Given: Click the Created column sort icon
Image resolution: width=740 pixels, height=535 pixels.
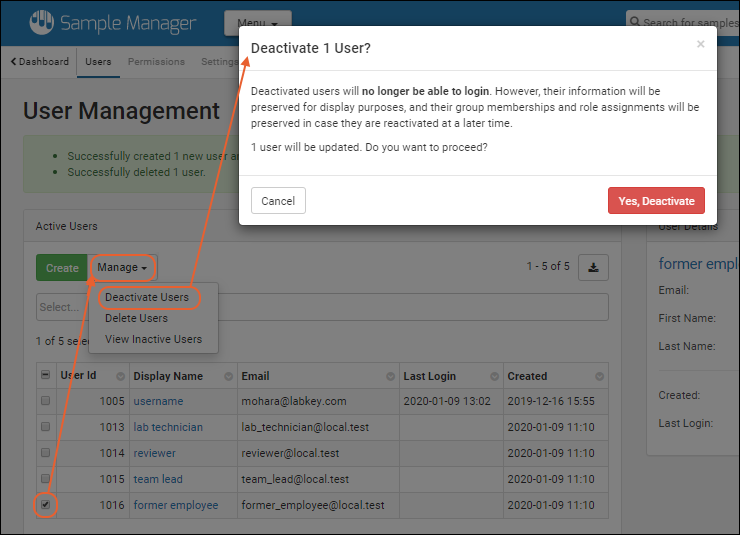Looking at the screenshot, I should point(599,377).
